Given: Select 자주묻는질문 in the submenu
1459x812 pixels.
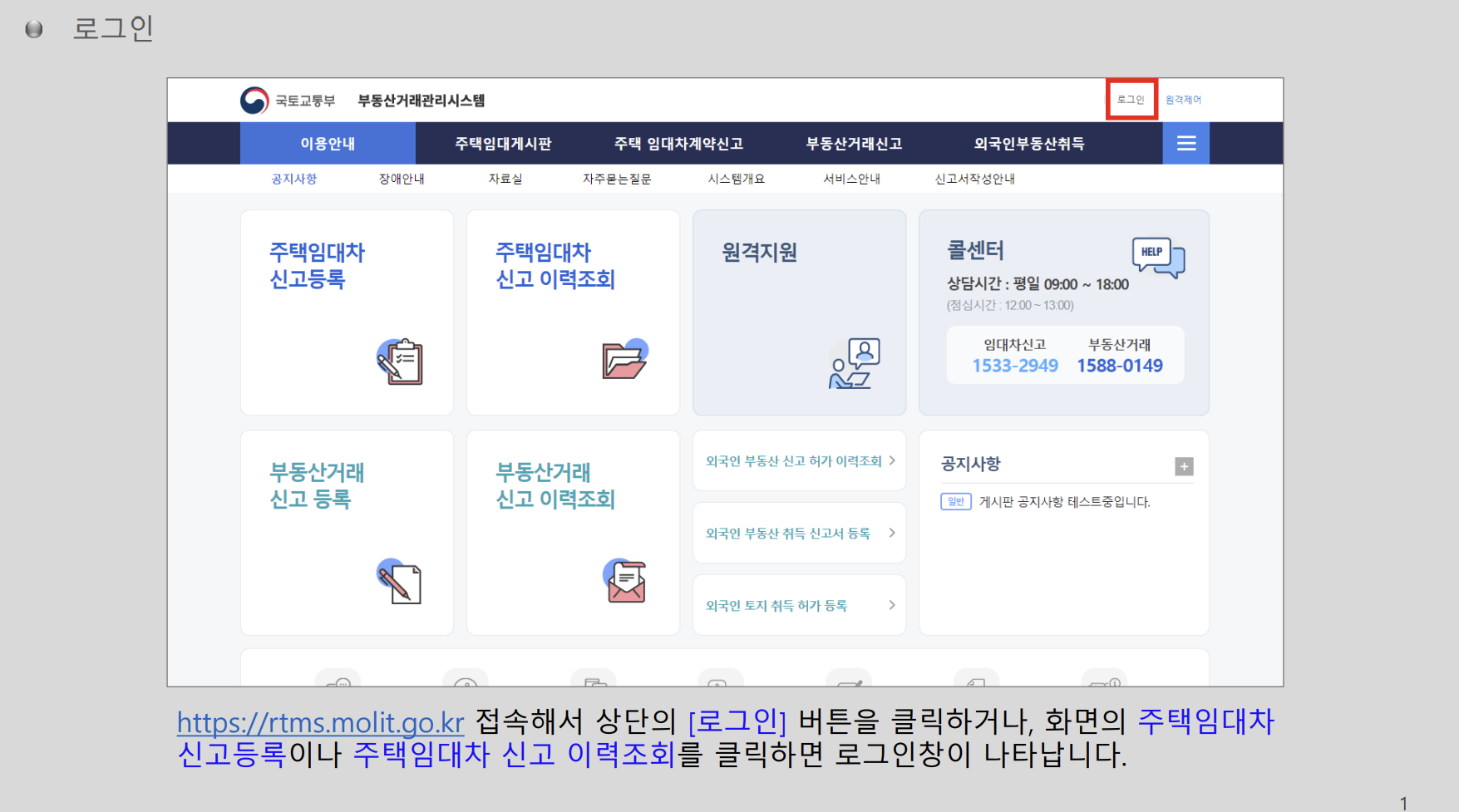Looking at the screenshot, I should pos(615,178).
